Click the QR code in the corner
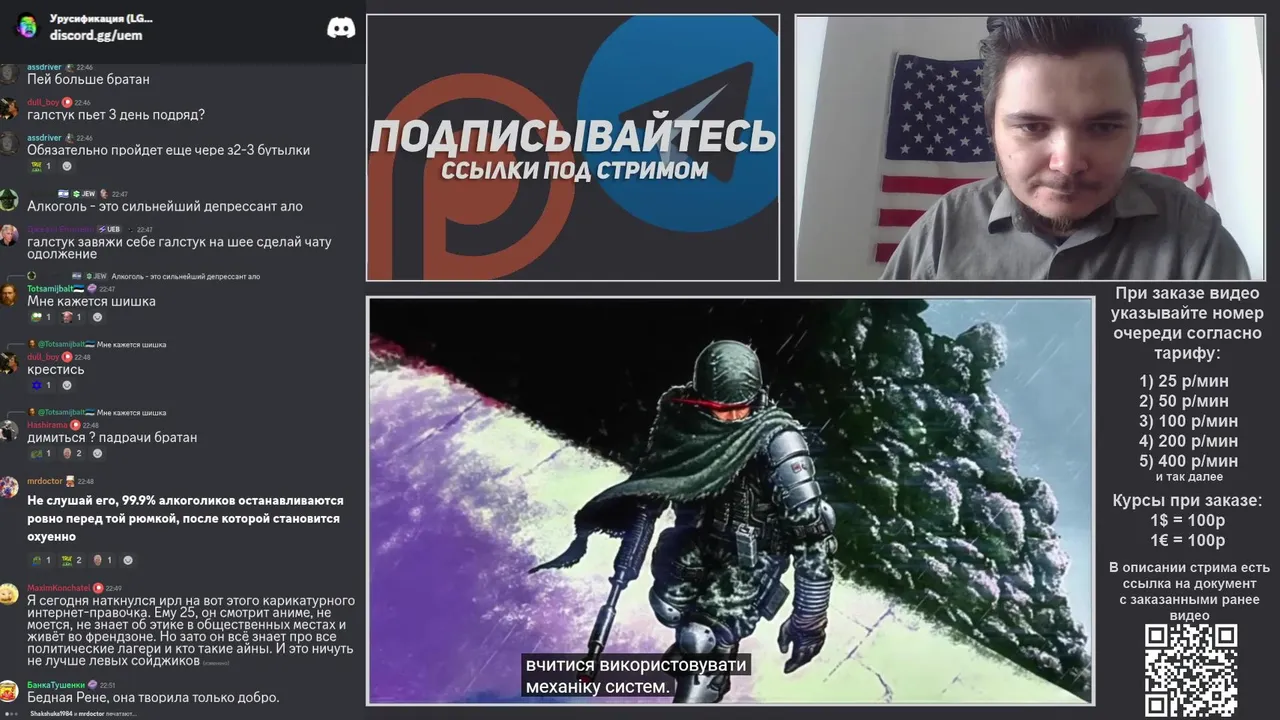Viewport: 1280px width, 720px height. [1191, 670]
